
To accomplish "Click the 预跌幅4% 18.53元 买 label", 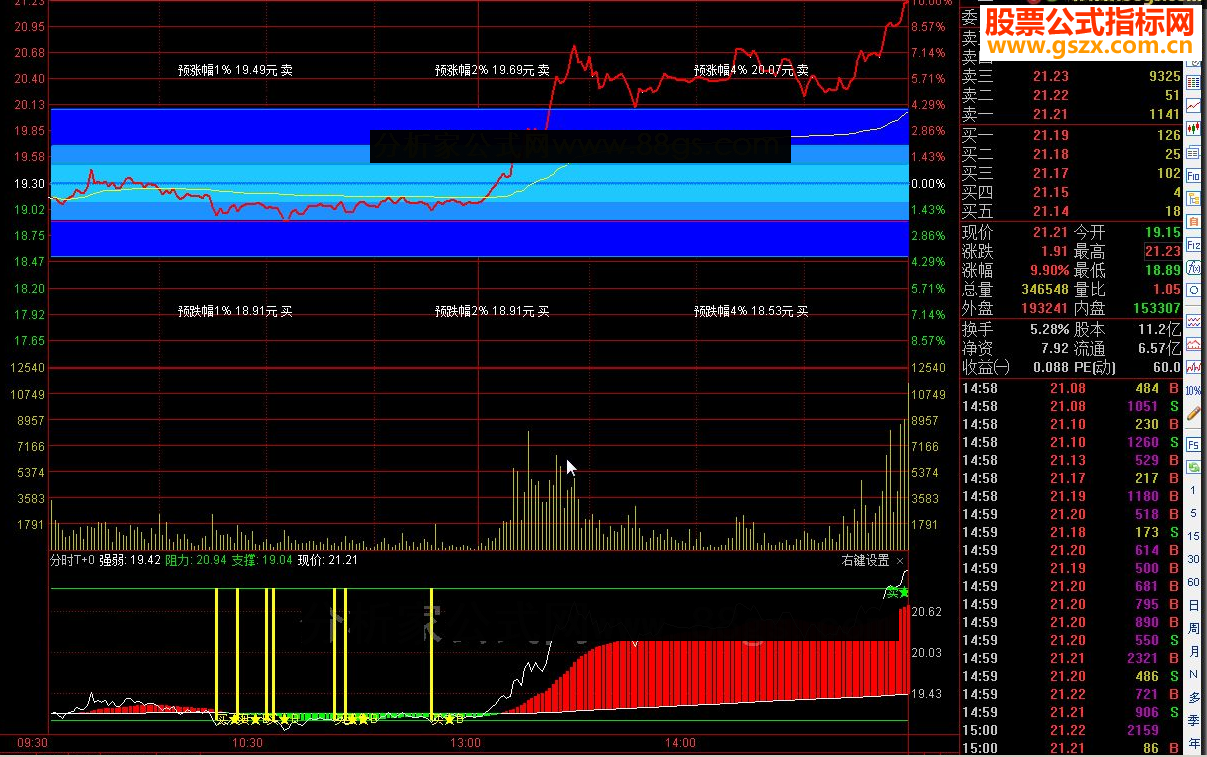I will point(751,311).
